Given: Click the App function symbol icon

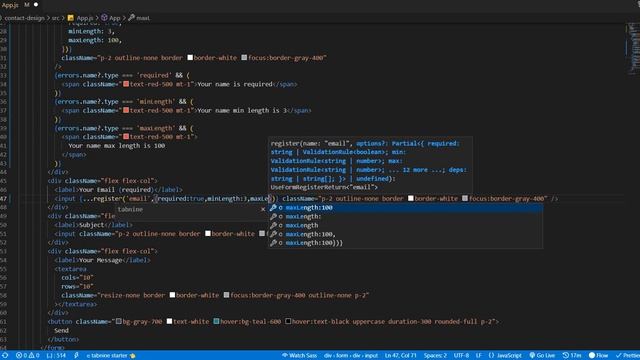Looking at the screenshot, I should (104, 18).
